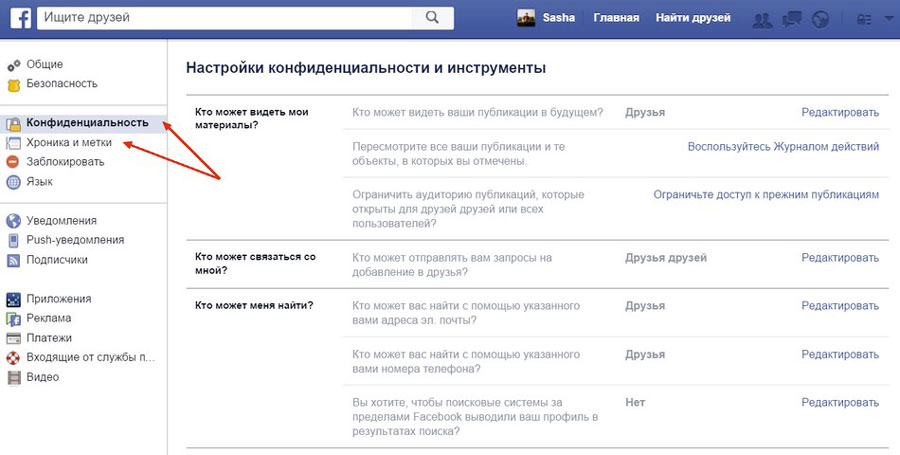Open Найти друзей in top bar
The image size is (900, 455).
coord(693,18)
